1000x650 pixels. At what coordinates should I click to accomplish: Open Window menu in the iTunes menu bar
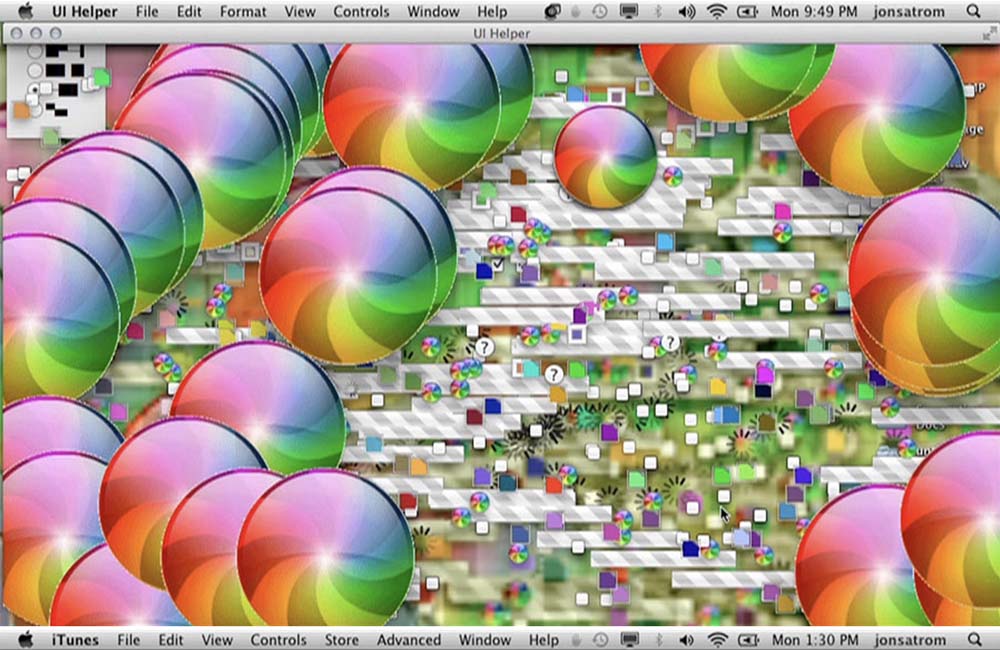pyautogui.click(x=485, y=640)
